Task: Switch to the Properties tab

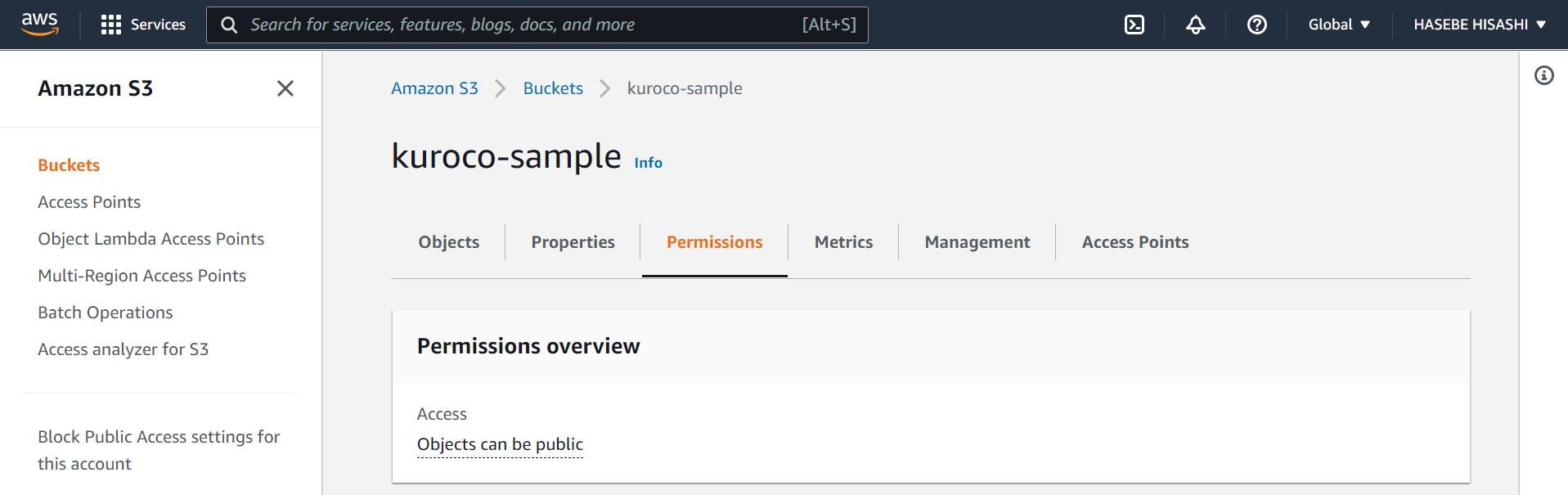Action: [573, 242]
